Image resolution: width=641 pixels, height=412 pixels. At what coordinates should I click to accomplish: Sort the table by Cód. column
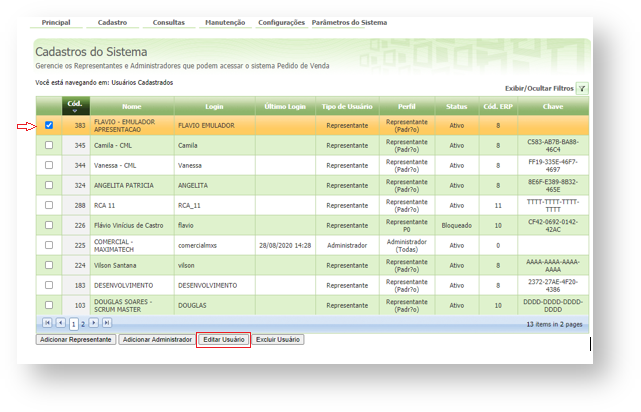74,105
